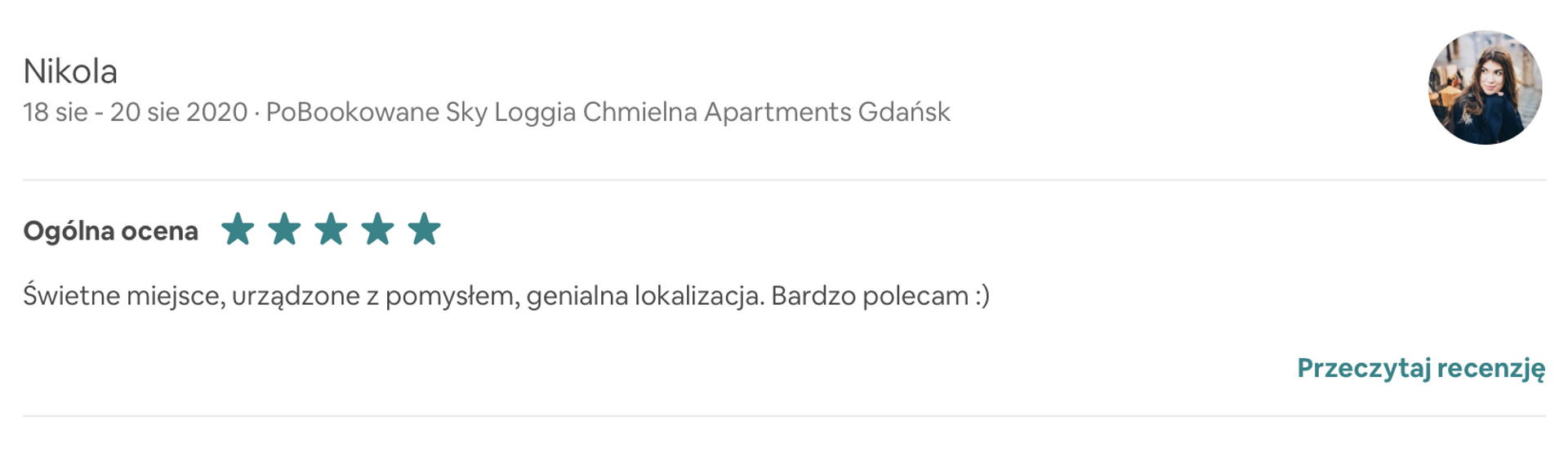Click the phrase genialna lokalizacja
Screen dimensions: 1568x457
pyautogui.click(x=645, y=295)
